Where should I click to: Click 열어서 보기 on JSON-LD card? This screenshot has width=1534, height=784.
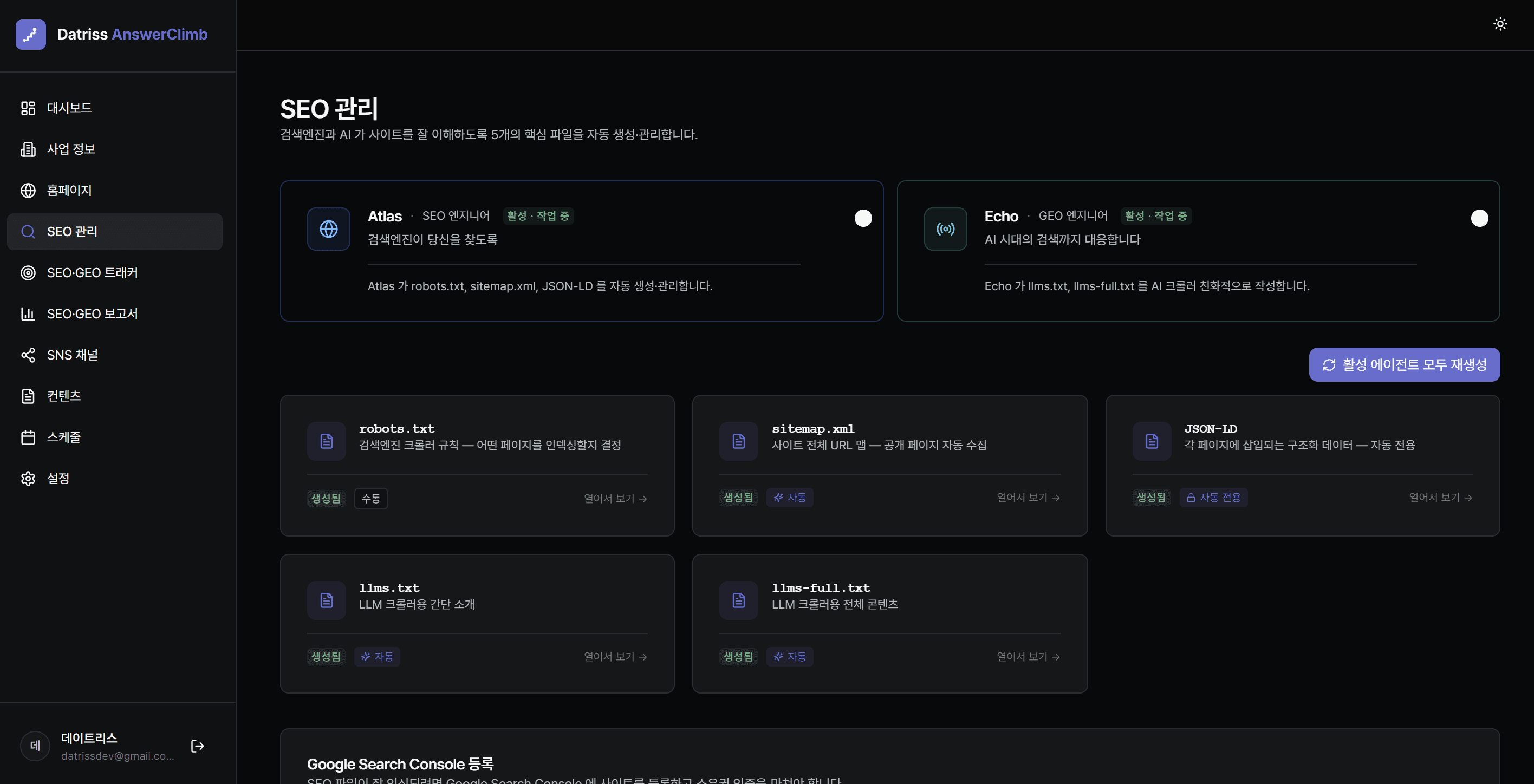[1440, 498]
